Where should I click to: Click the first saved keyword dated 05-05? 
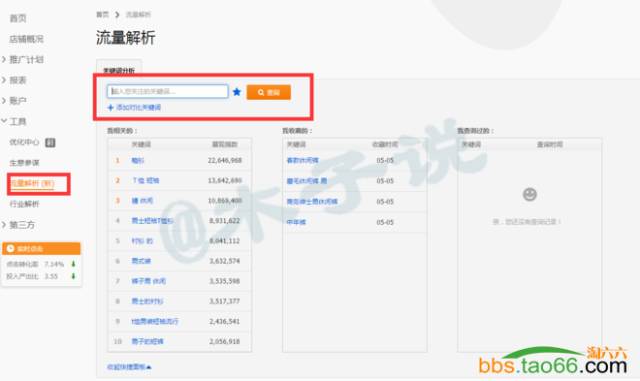pyautogui.click(x=302, y=160)
